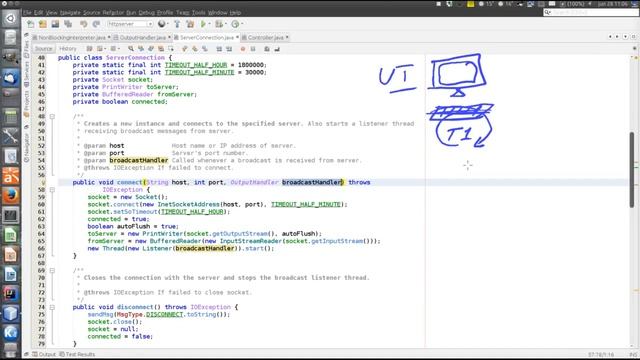Click the Next Bookmark icon

pos(195,49)
